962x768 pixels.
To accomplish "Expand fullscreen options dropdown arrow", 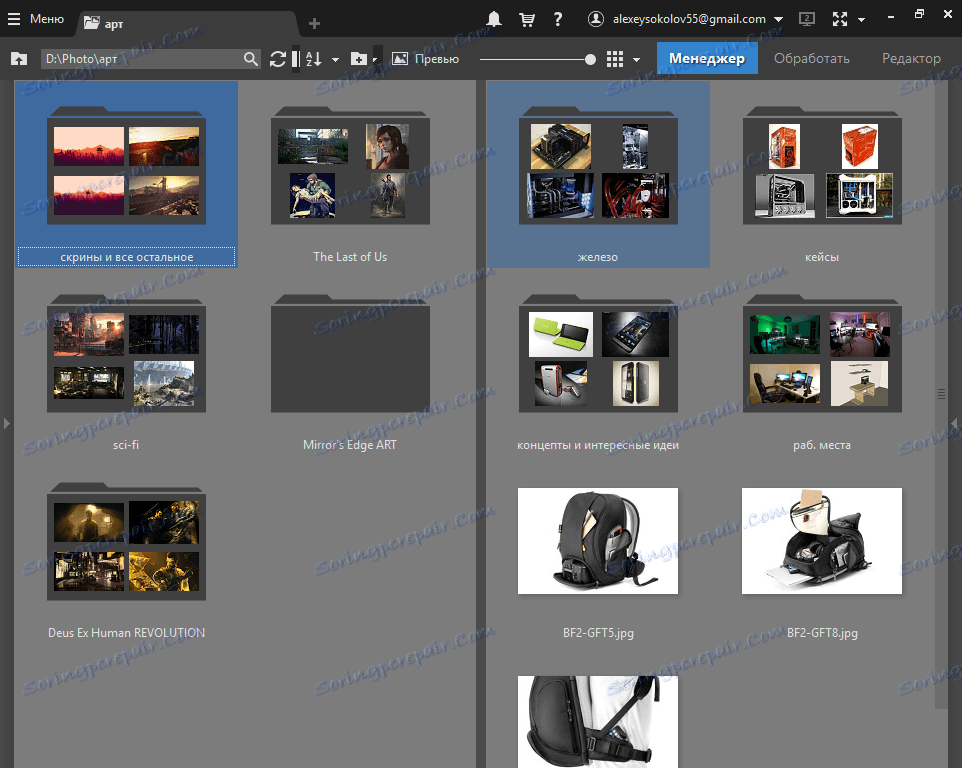I will tap(861, 20).
